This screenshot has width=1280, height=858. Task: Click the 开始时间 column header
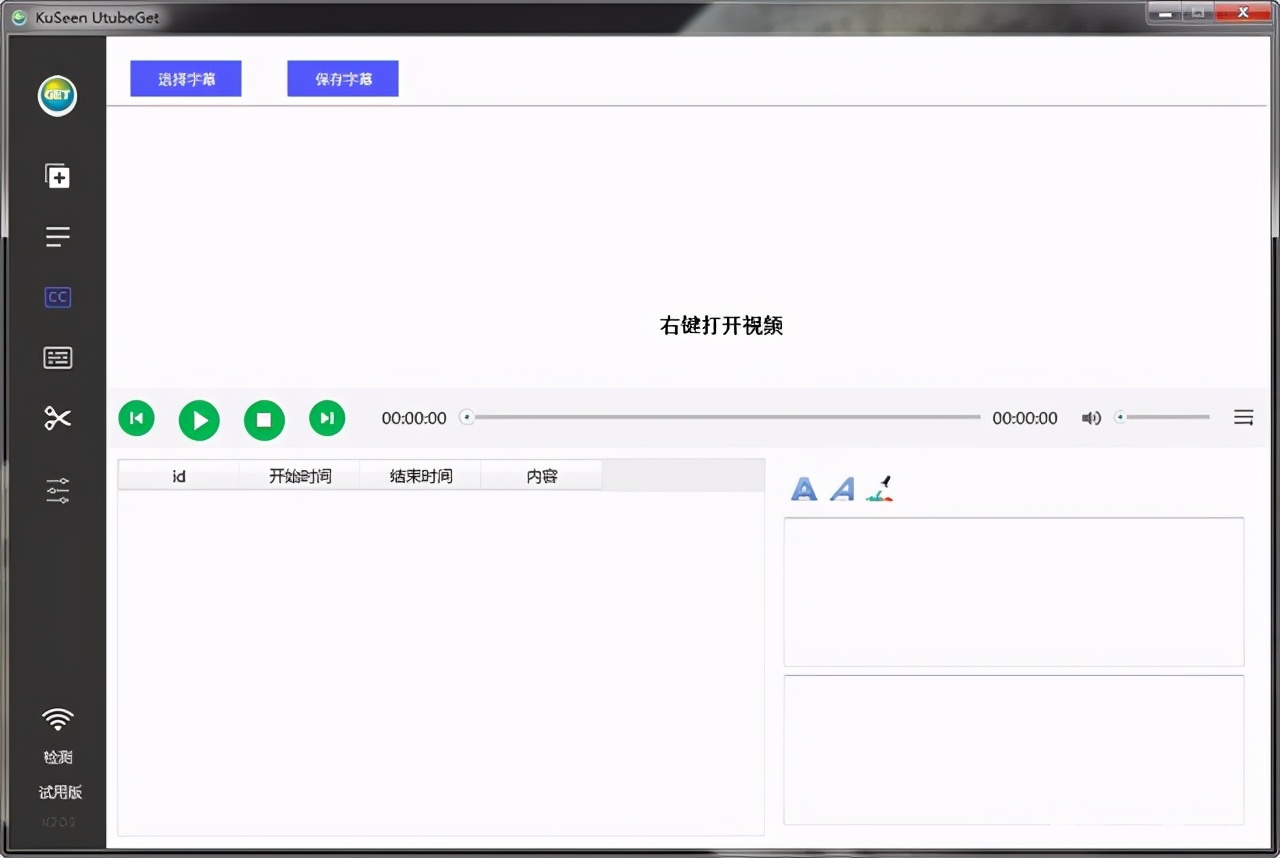pyautogui.click(x=299, y=476)
